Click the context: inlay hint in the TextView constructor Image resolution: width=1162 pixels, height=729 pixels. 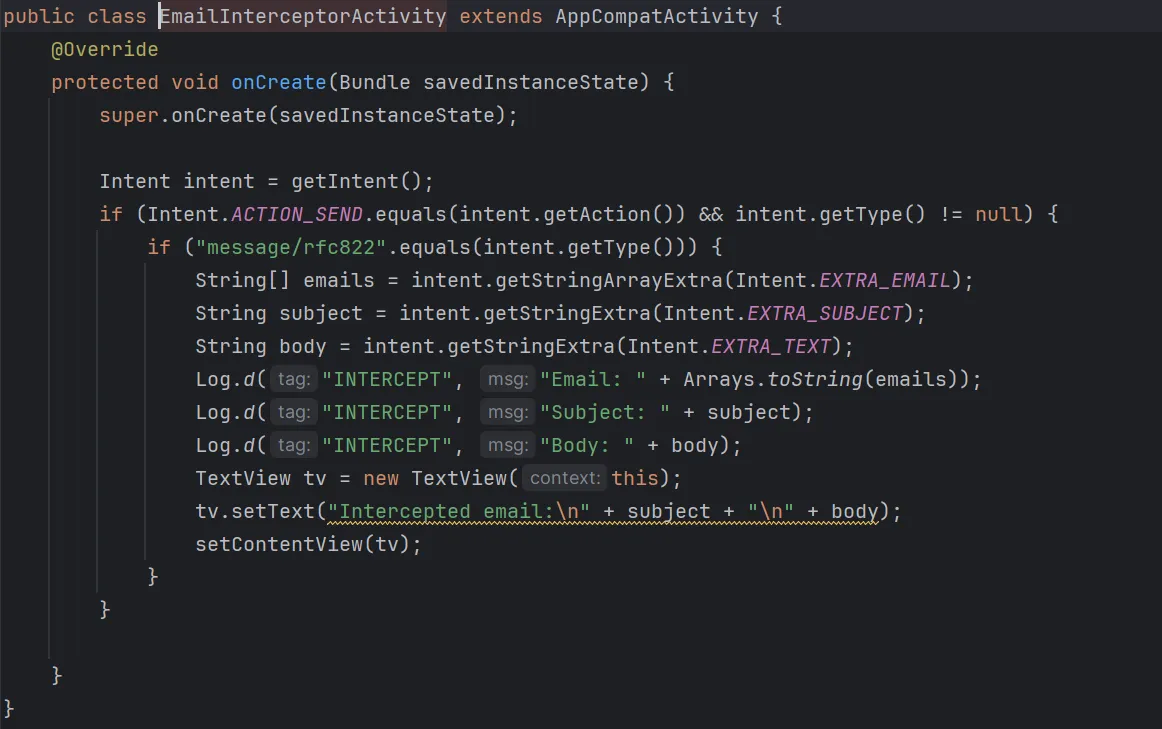point(565,478)
